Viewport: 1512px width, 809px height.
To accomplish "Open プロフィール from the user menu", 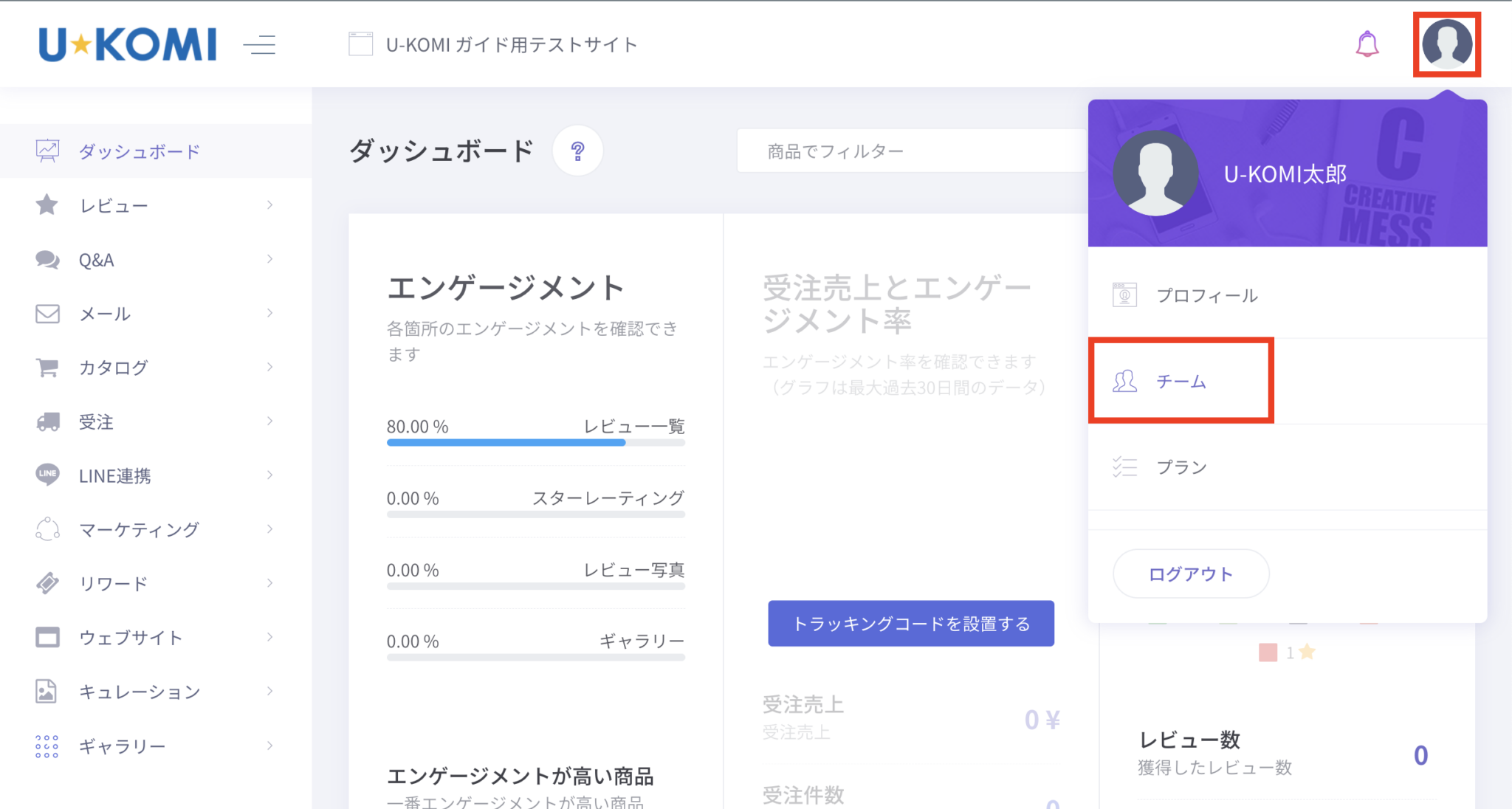I will [1206, 295].
